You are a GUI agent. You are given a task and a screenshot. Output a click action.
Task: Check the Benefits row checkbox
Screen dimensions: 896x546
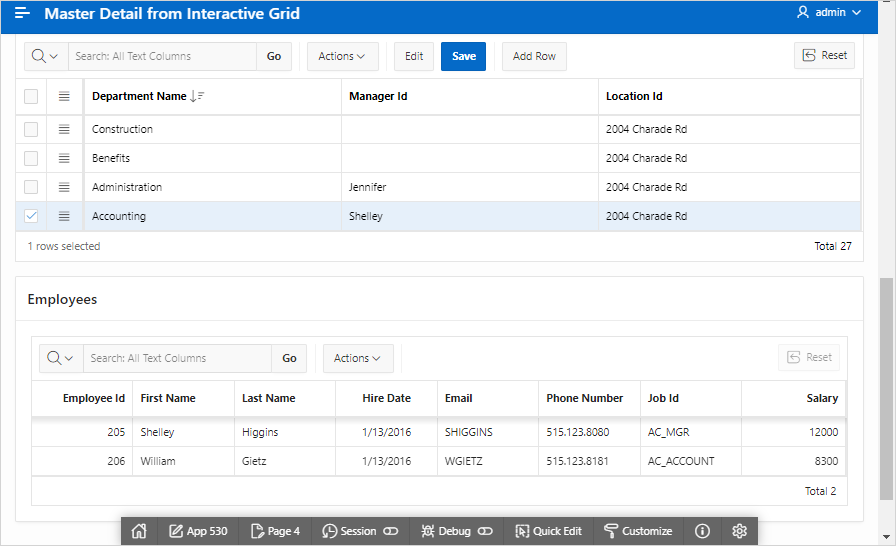coord(31,158)
